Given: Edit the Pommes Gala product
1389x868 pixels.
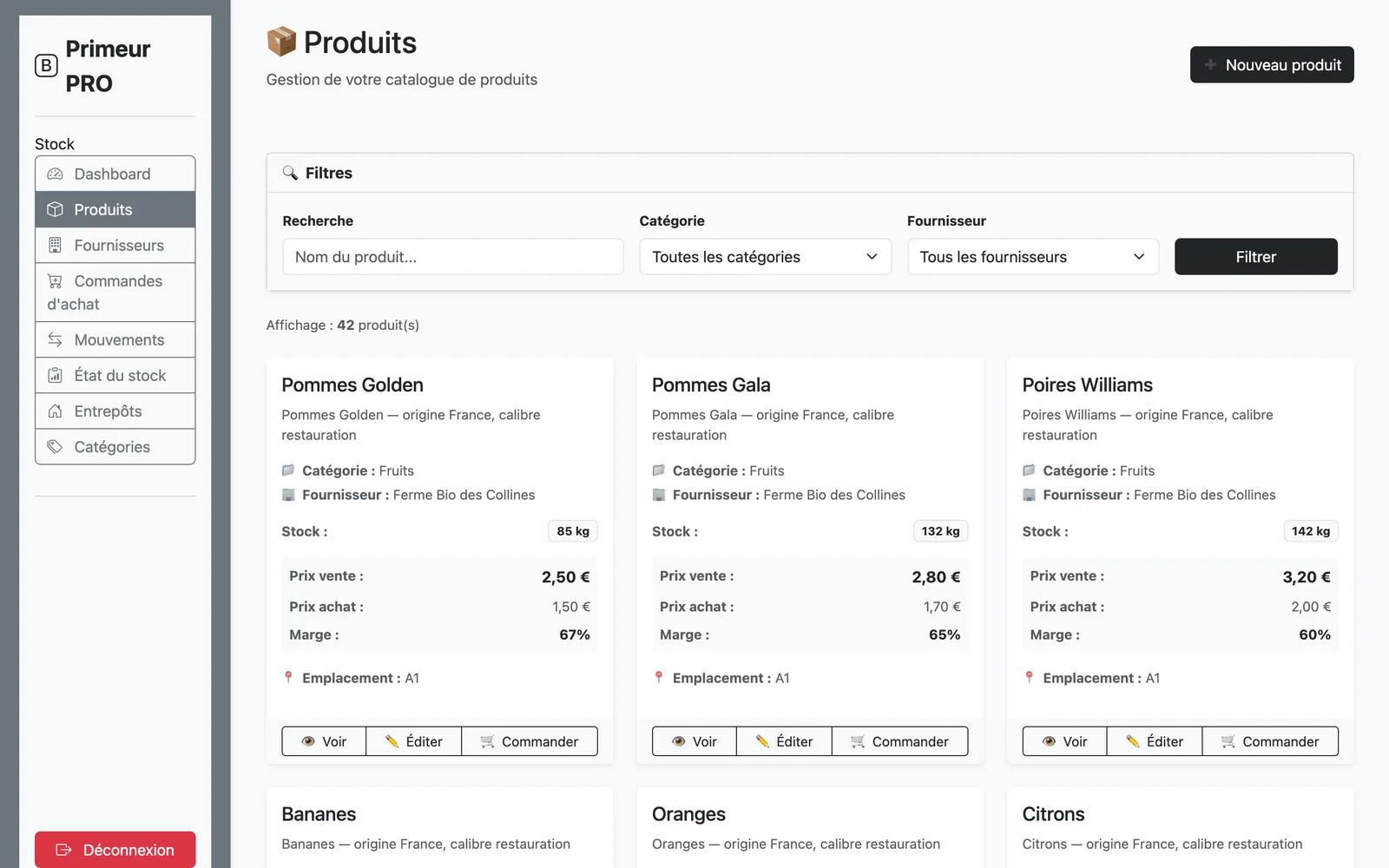Looking at the screenshot, I should pyautogui.click(x=785, y=741).
